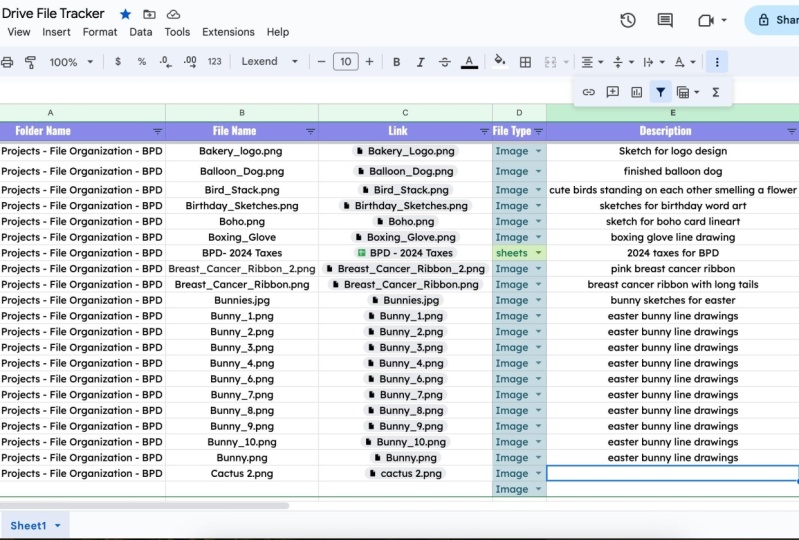Format as currency dollar icon
This screenshot has width=799, height=540.
[x=118, y=62]
